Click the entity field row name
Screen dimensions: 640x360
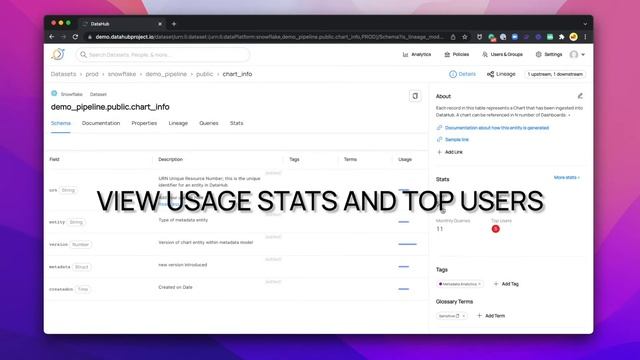pyautogui.click(x=57, y=222)
